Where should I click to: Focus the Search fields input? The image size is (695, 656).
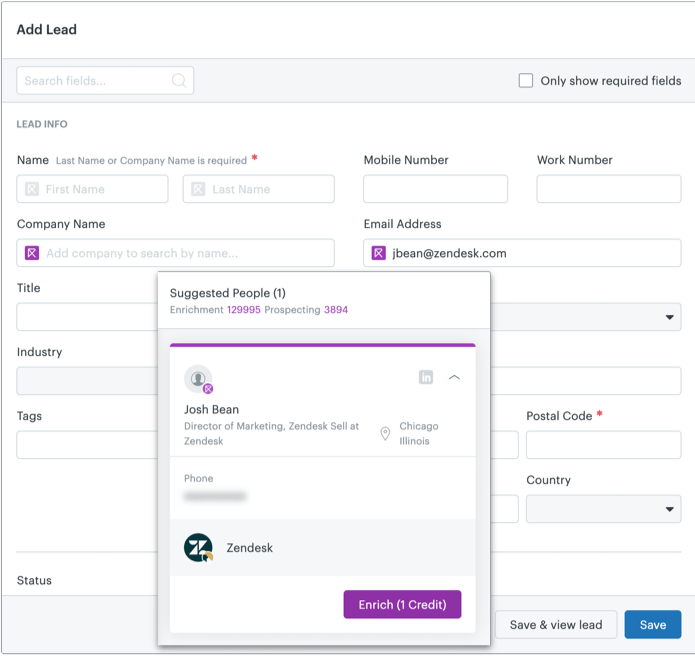(x=105, y=81)
